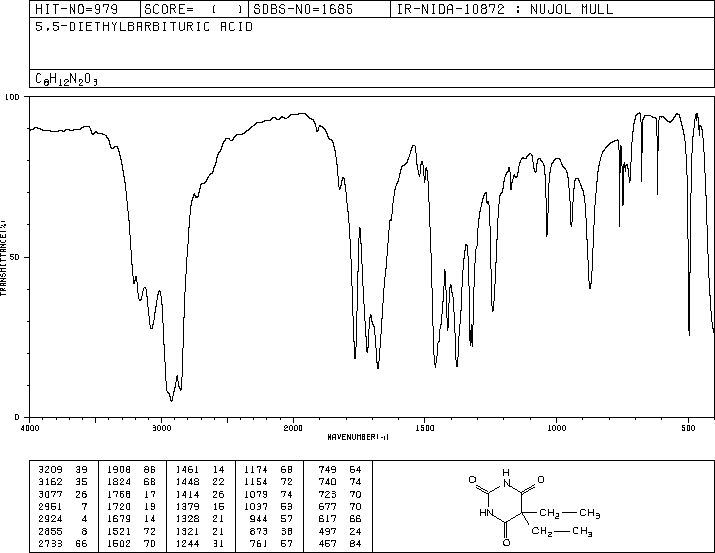
Task: Select peak value 1379 in table
Action: [x=187, y=506]
